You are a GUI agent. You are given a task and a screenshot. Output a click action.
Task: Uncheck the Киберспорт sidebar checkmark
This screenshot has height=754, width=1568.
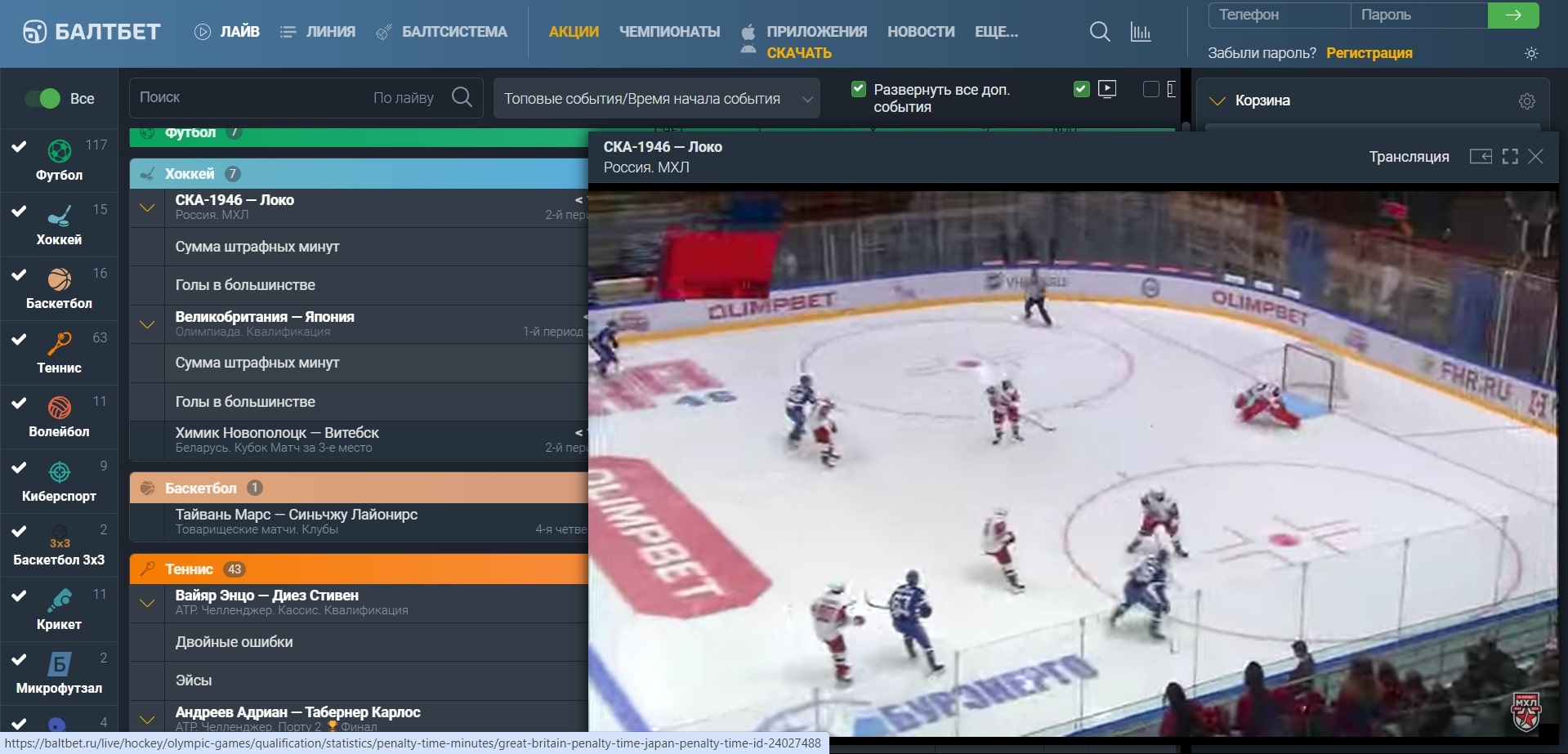coord(19,467)
